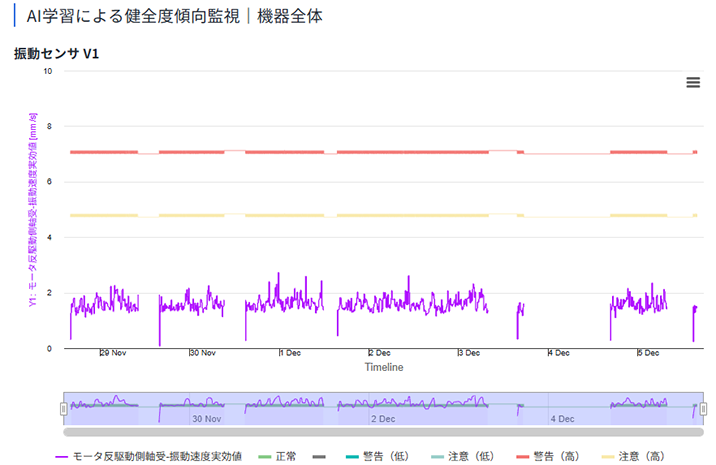Click the yellow 注意（高） threshold line
The width and height of the screenshot is (716, 465).
400,215
